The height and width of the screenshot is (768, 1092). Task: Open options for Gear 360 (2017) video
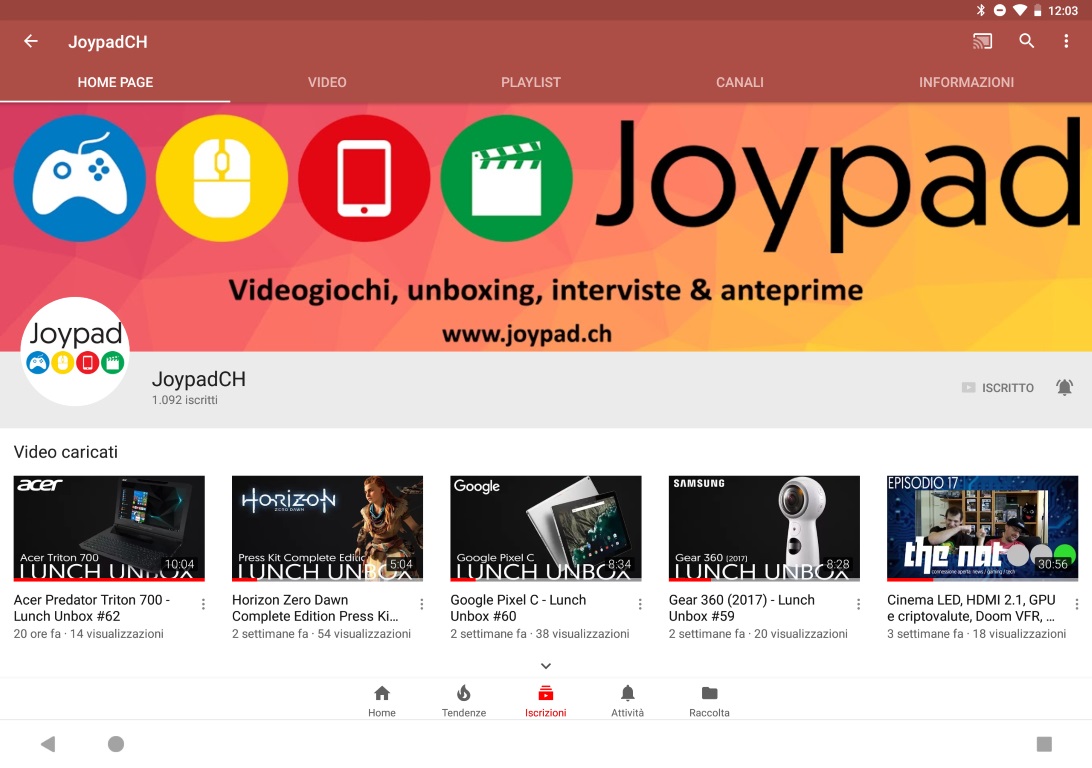859,604
